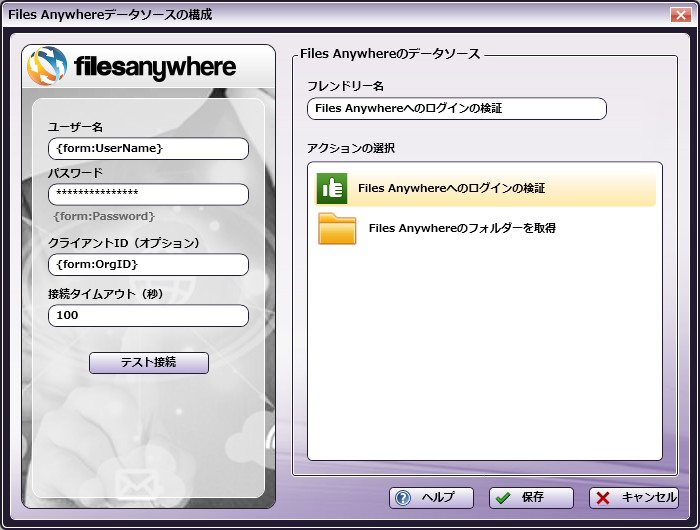
Task: Click the {form:Password} hint text
Action: pyautogui.click(x=104, y=217)
